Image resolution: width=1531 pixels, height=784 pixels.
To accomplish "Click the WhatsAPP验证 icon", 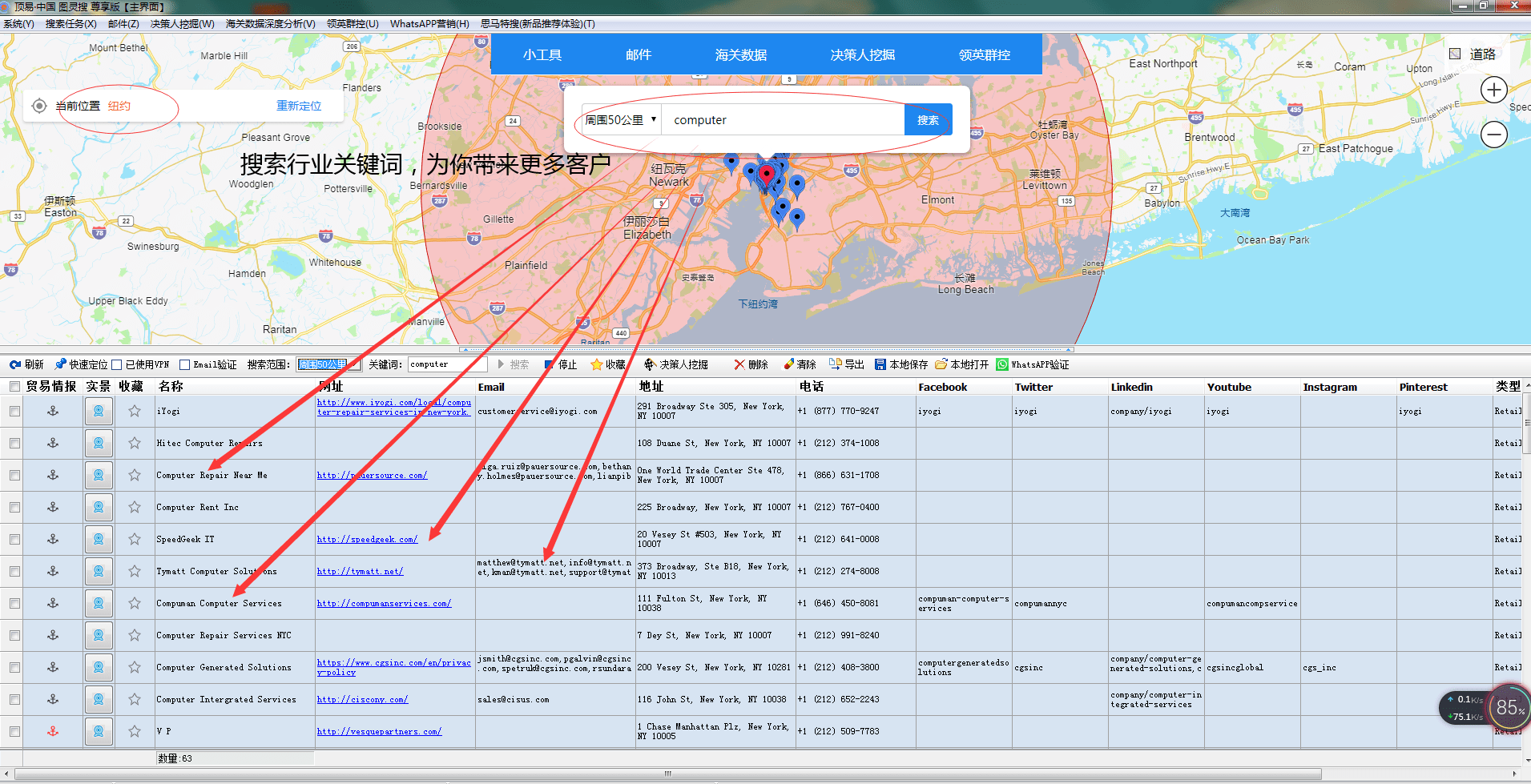I will [x=1002, y=364].
